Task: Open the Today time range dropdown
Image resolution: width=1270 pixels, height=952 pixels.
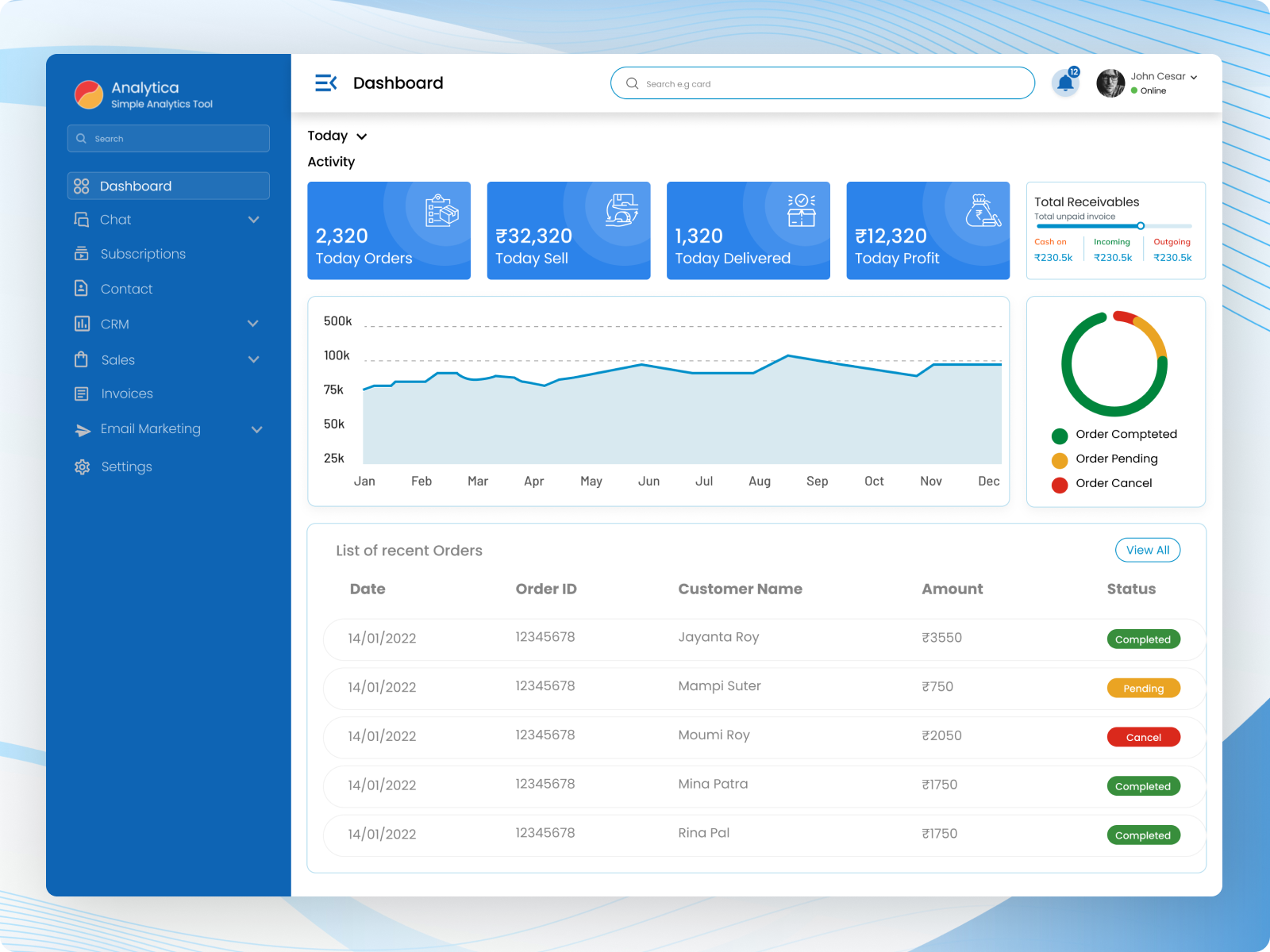Action: coord(337,136)
